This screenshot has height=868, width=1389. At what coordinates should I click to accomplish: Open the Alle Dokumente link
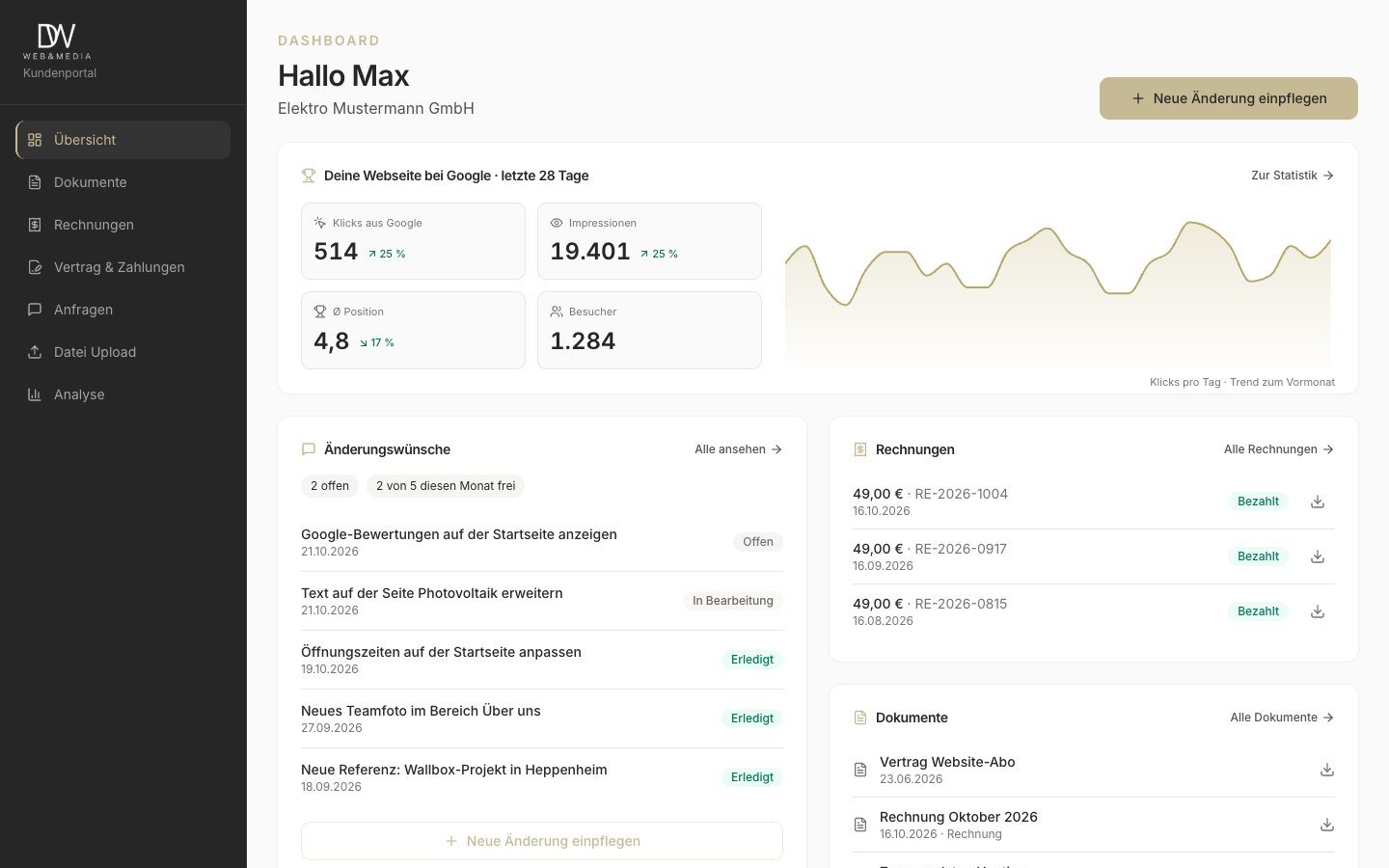tap(1282, 718)
